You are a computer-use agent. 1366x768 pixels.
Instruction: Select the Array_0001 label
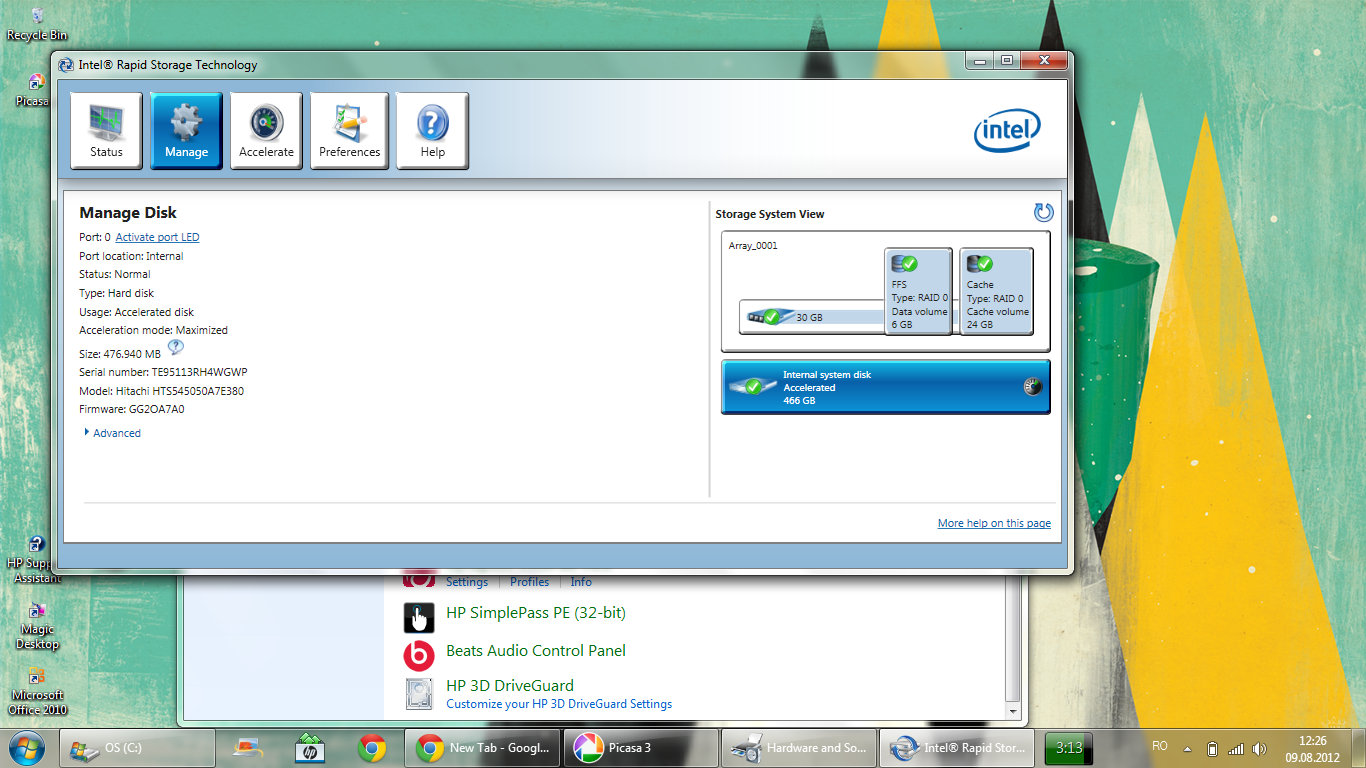click(x=753, y=245)
